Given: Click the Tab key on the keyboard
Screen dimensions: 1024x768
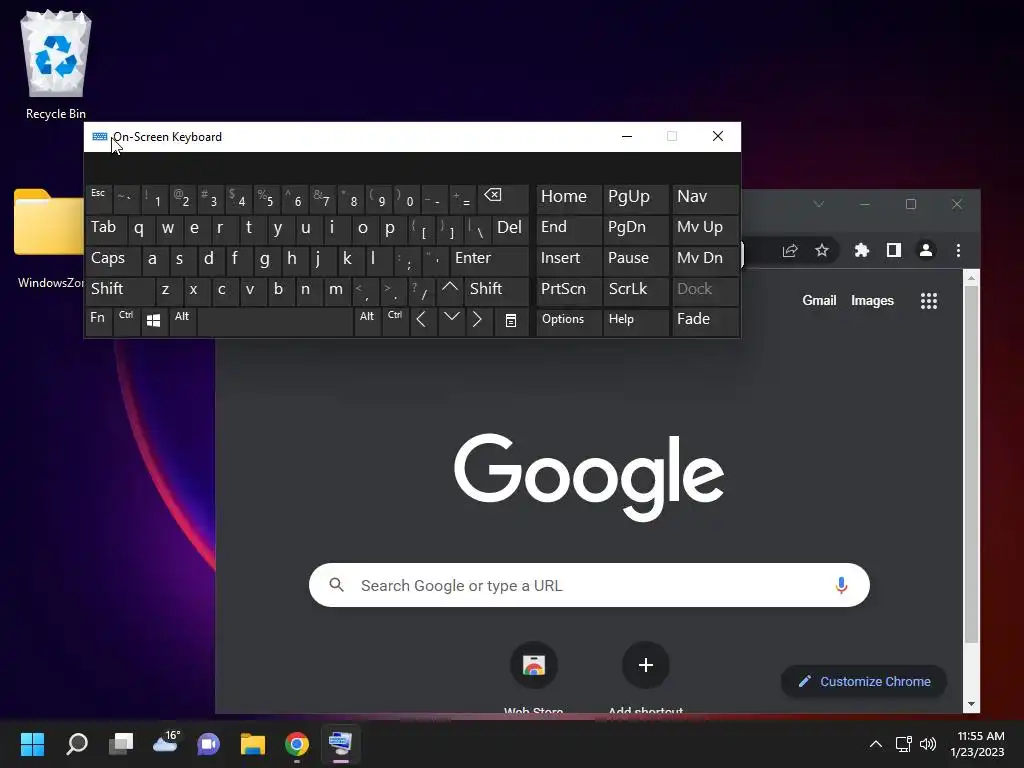Looking at the screenshot, I should [106, 229].
